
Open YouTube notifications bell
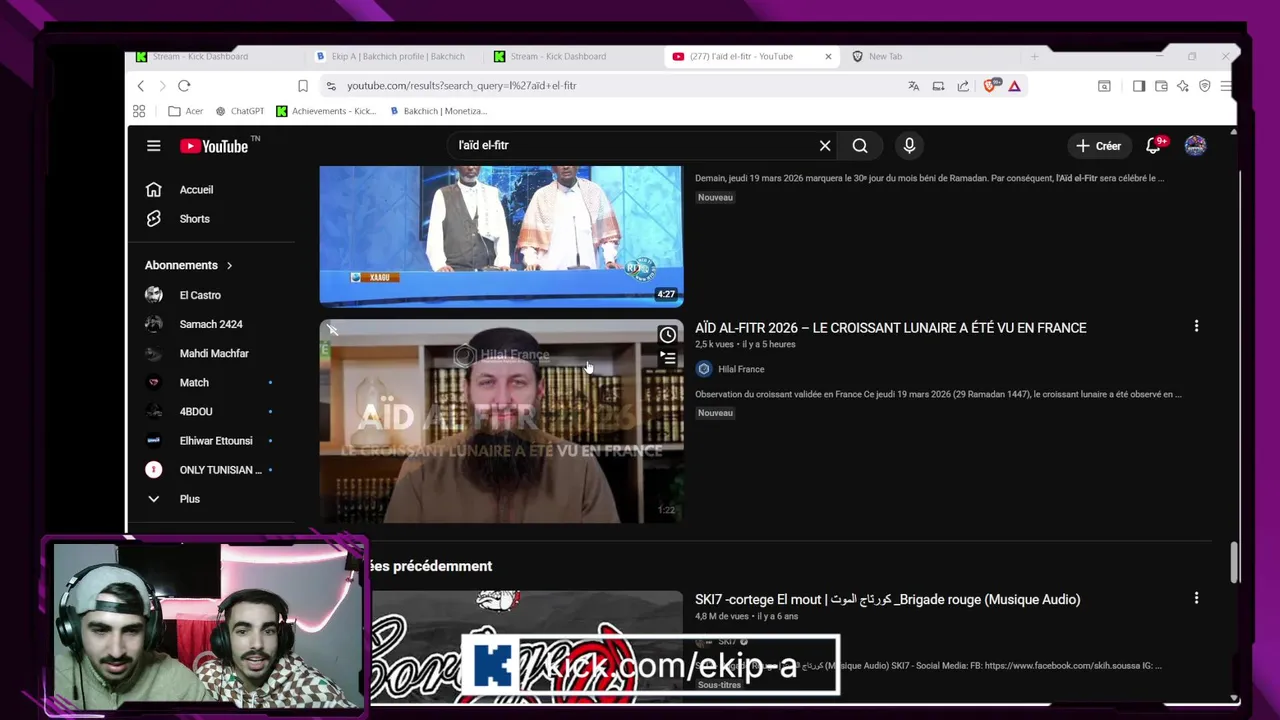coord(1153,145)
